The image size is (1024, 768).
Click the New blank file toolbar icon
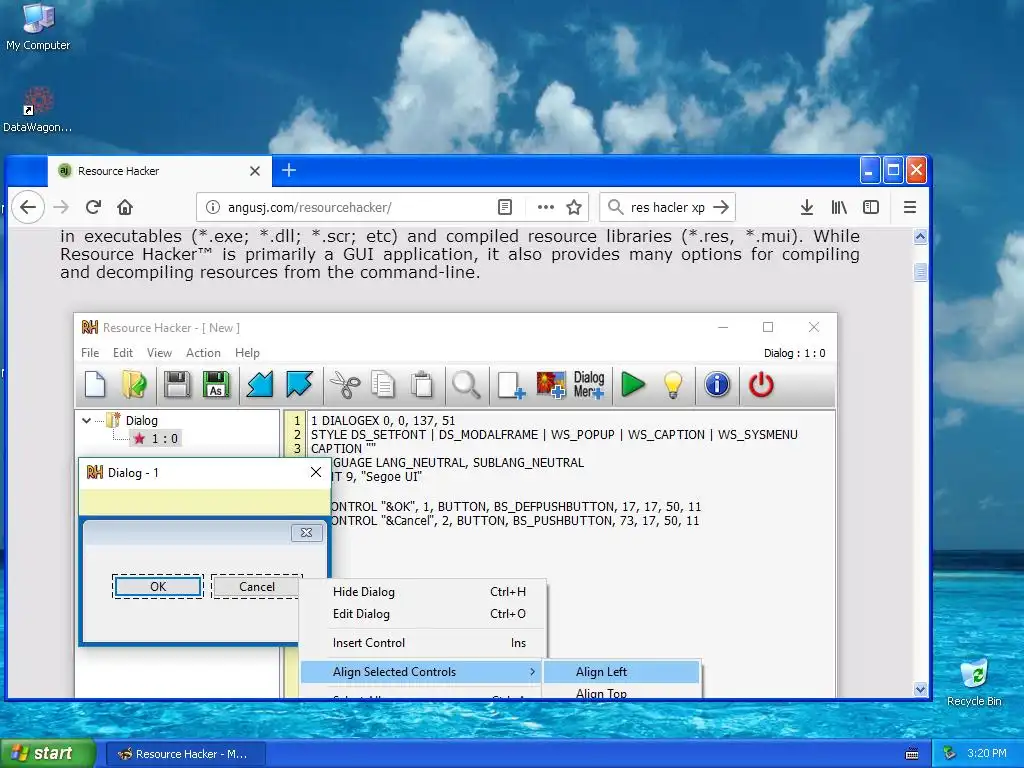pyautogui.click(x=95, y=385)
